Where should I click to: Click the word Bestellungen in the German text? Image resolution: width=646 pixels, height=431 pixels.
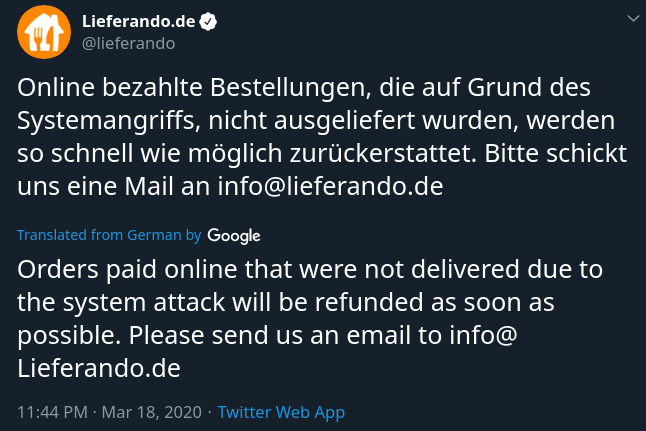(x=291, y=88)
